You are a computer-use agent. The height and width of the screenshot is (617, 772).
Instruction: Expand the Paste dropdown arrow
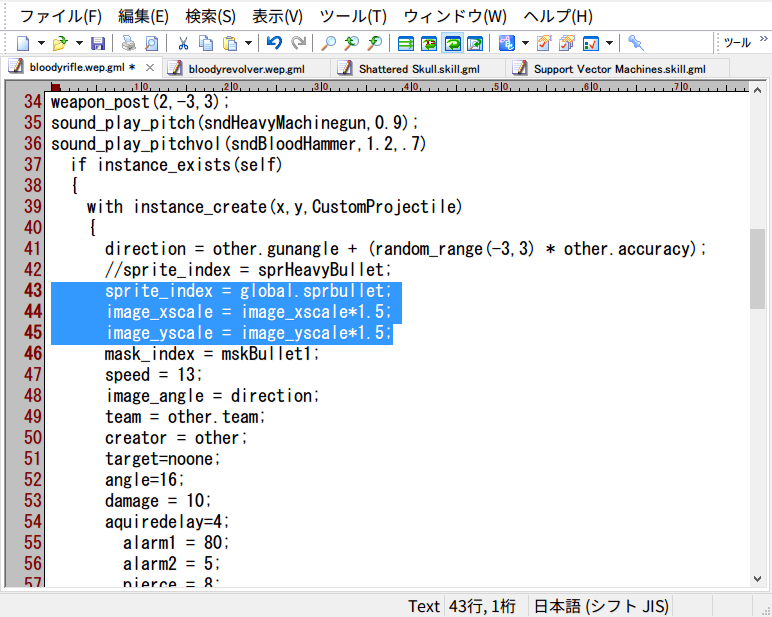pyautogui.click(x=247, y=43)
